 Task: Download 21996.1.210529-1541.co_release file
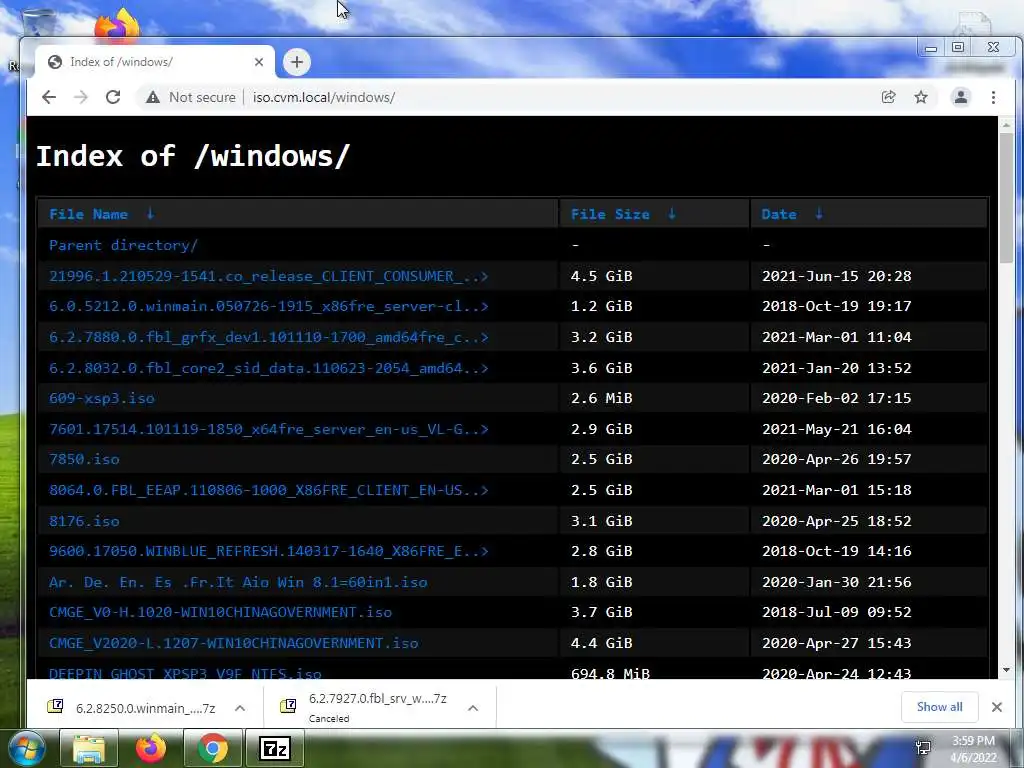tap(268, 276)
